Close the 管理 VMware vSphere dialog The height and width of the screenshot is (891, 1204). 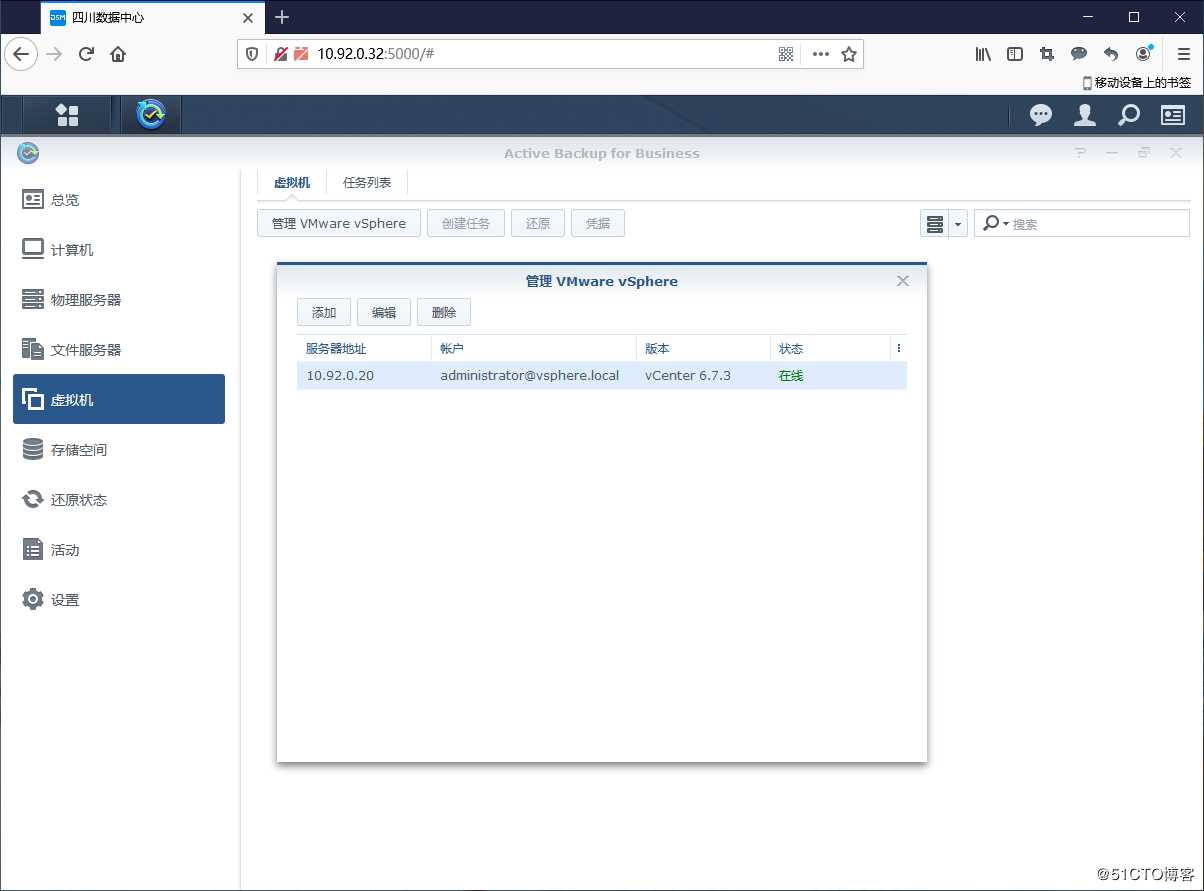tap(903, 281)
